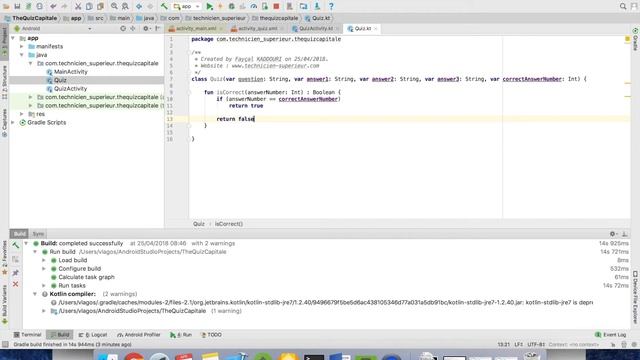
Task: Click the LF line separator indicator
Action: pyautogui.click(x=518, y=344)
